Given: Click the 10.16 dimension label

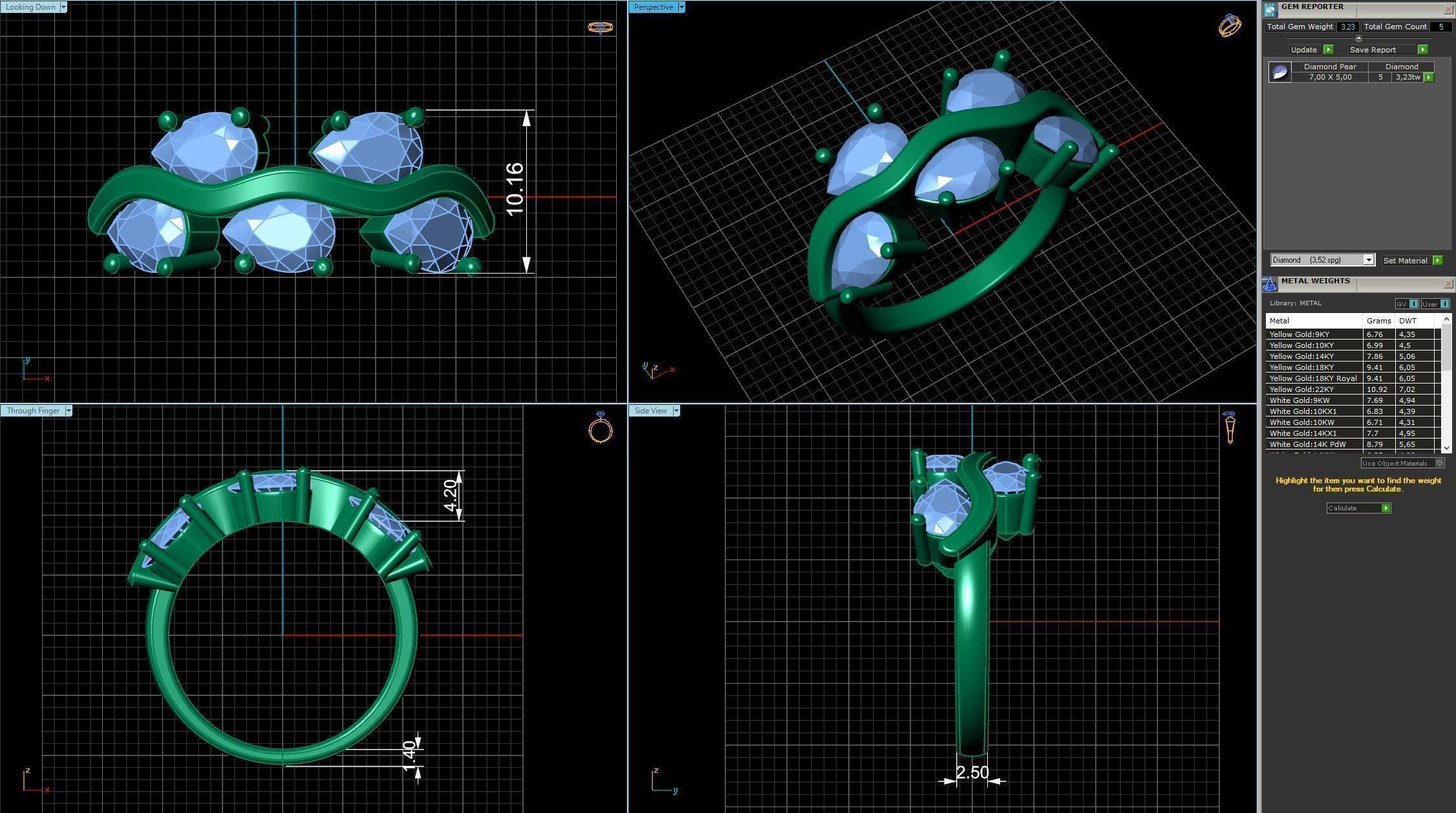Looking at the screenshot, I should tap(515, 189).
